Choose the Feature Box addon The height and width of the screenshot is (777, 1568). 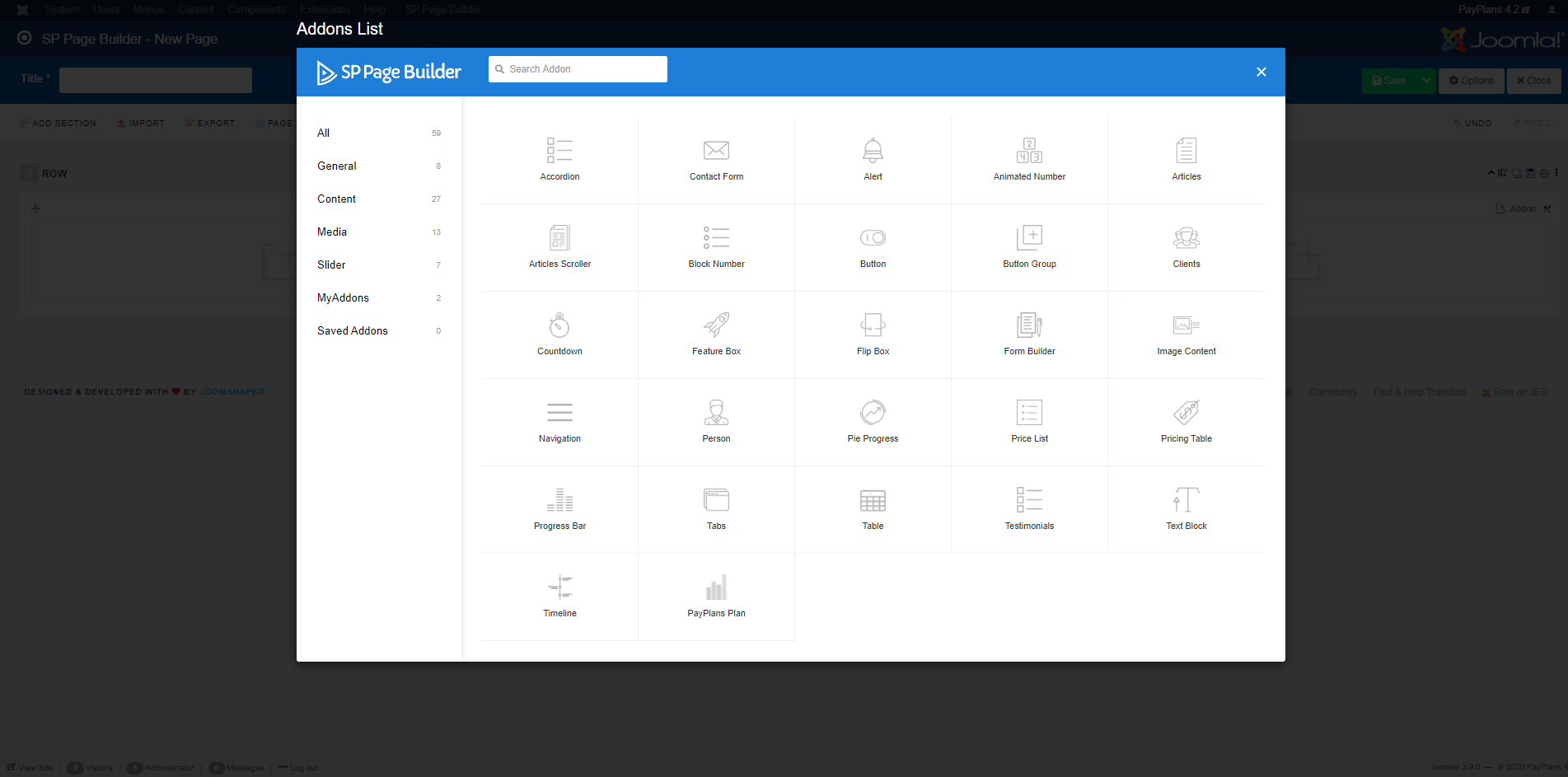716,335
